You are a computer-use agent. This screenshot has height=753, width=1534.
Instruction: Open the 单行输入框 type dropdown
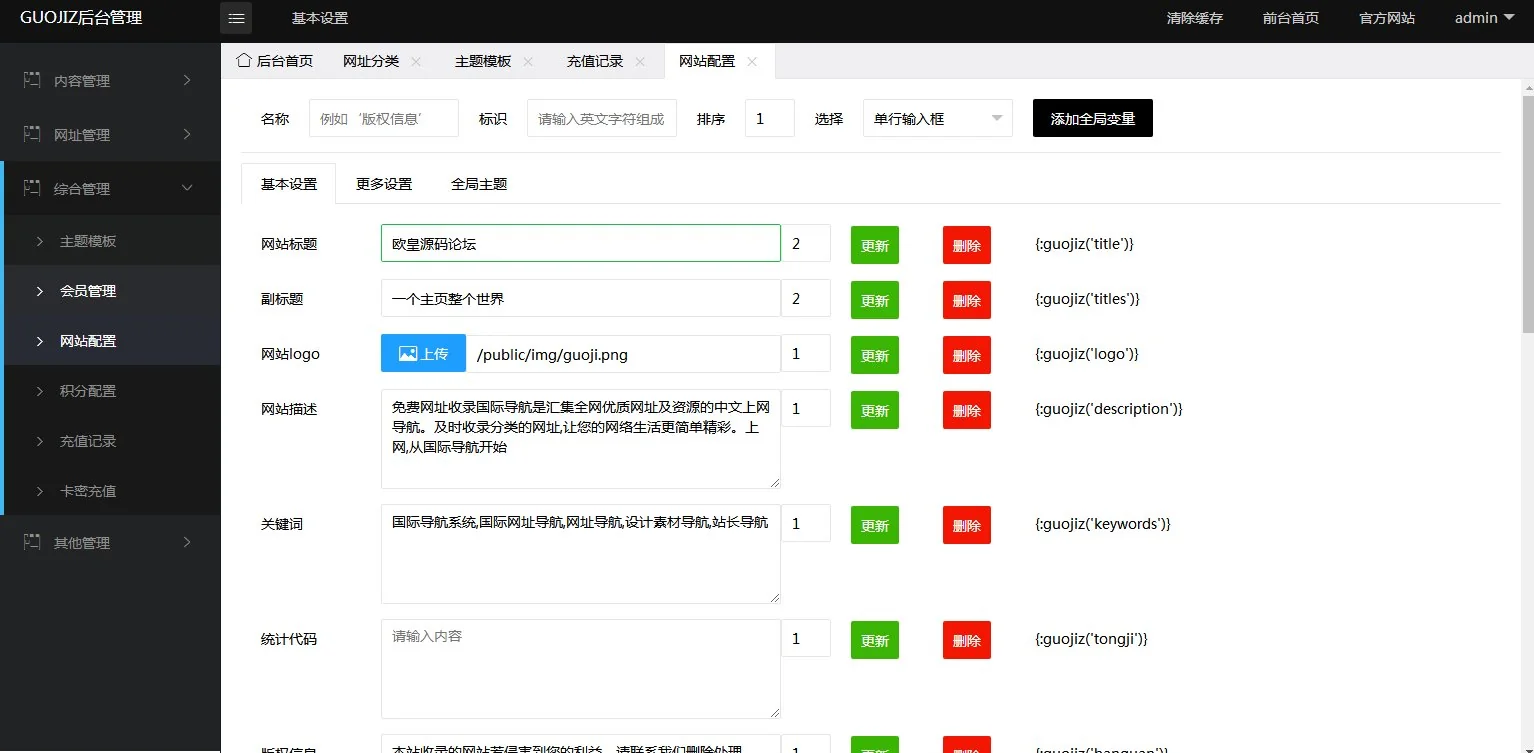[x=937, y=119]
